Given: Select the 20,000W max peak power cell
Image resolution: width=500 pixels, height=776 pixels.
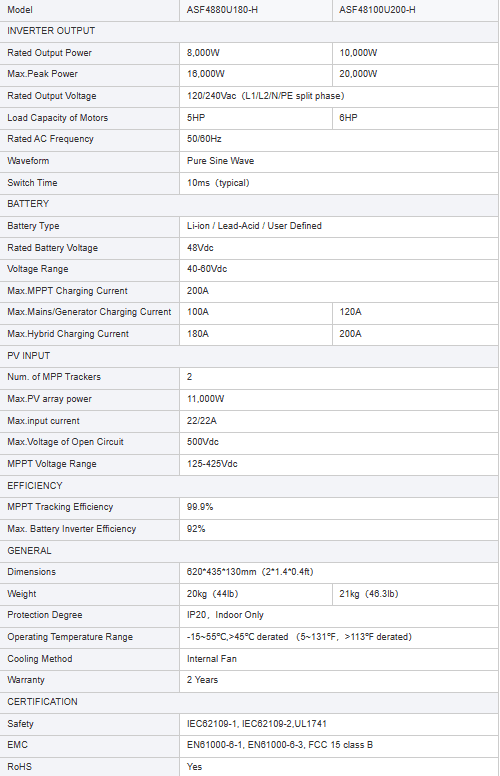Looking at the screenshot, I should pyautogui.click(x=415, y=74).
